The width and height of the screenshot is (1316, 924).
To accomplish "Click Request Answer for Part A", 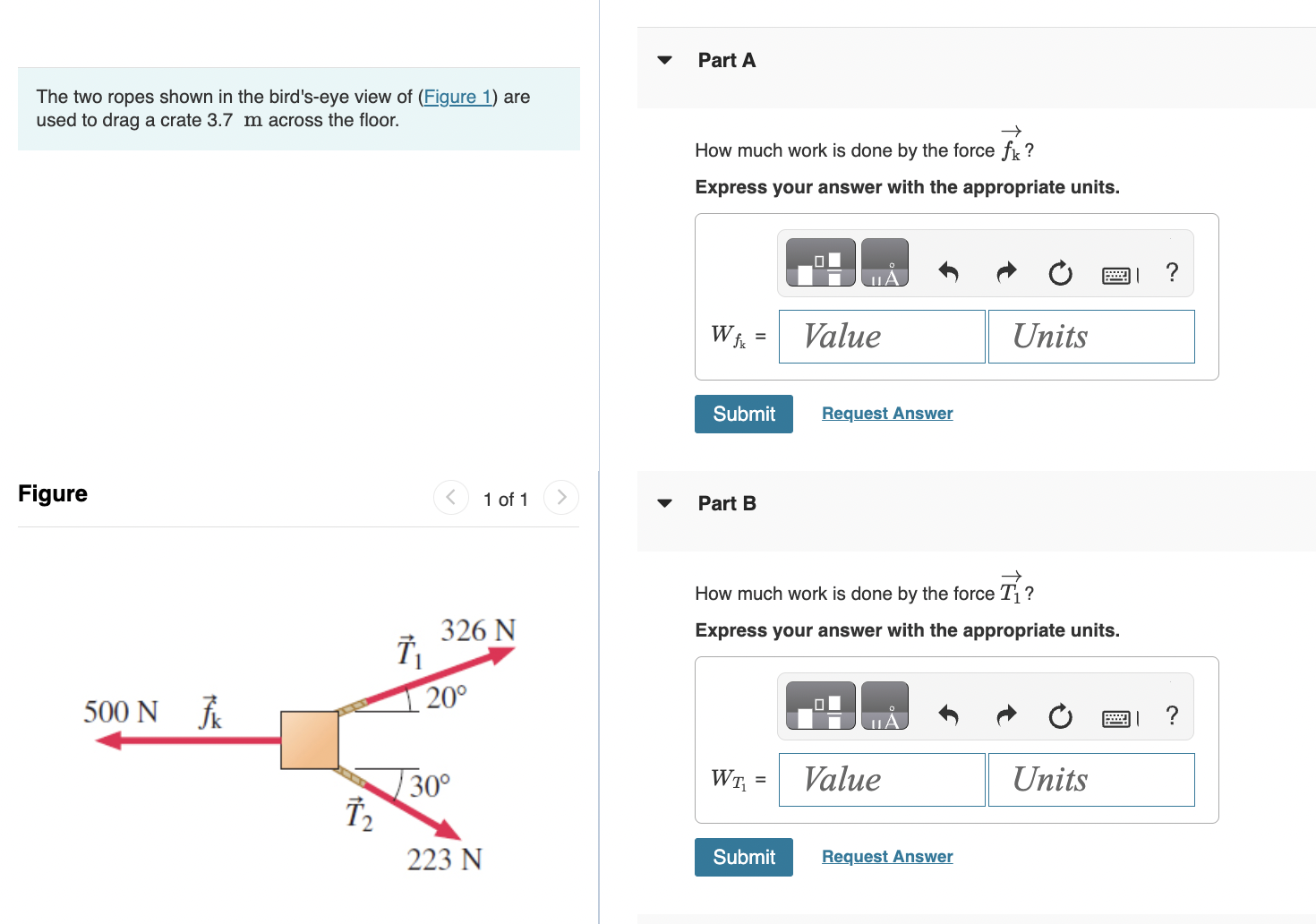I will (886, 413).
